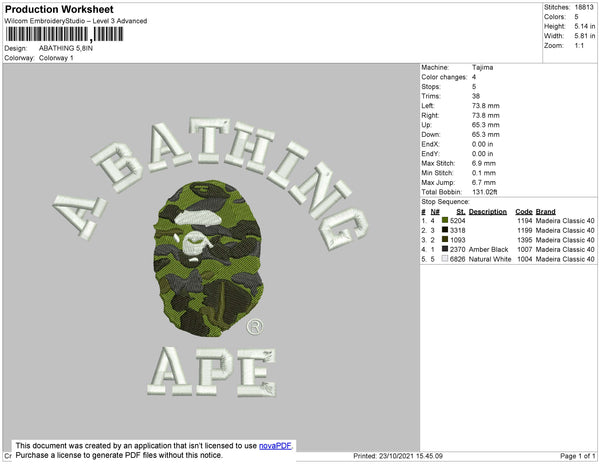
Task: Select the dark olive 1093 swatch
Action: pos(445,239)
